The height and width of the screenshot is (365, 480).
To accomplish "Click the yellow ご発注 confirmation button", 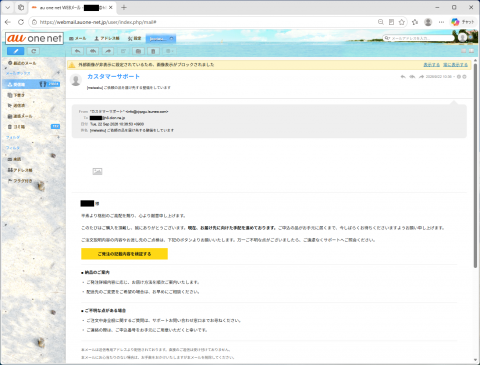I will pyautogui.click(x=124, y=254).
